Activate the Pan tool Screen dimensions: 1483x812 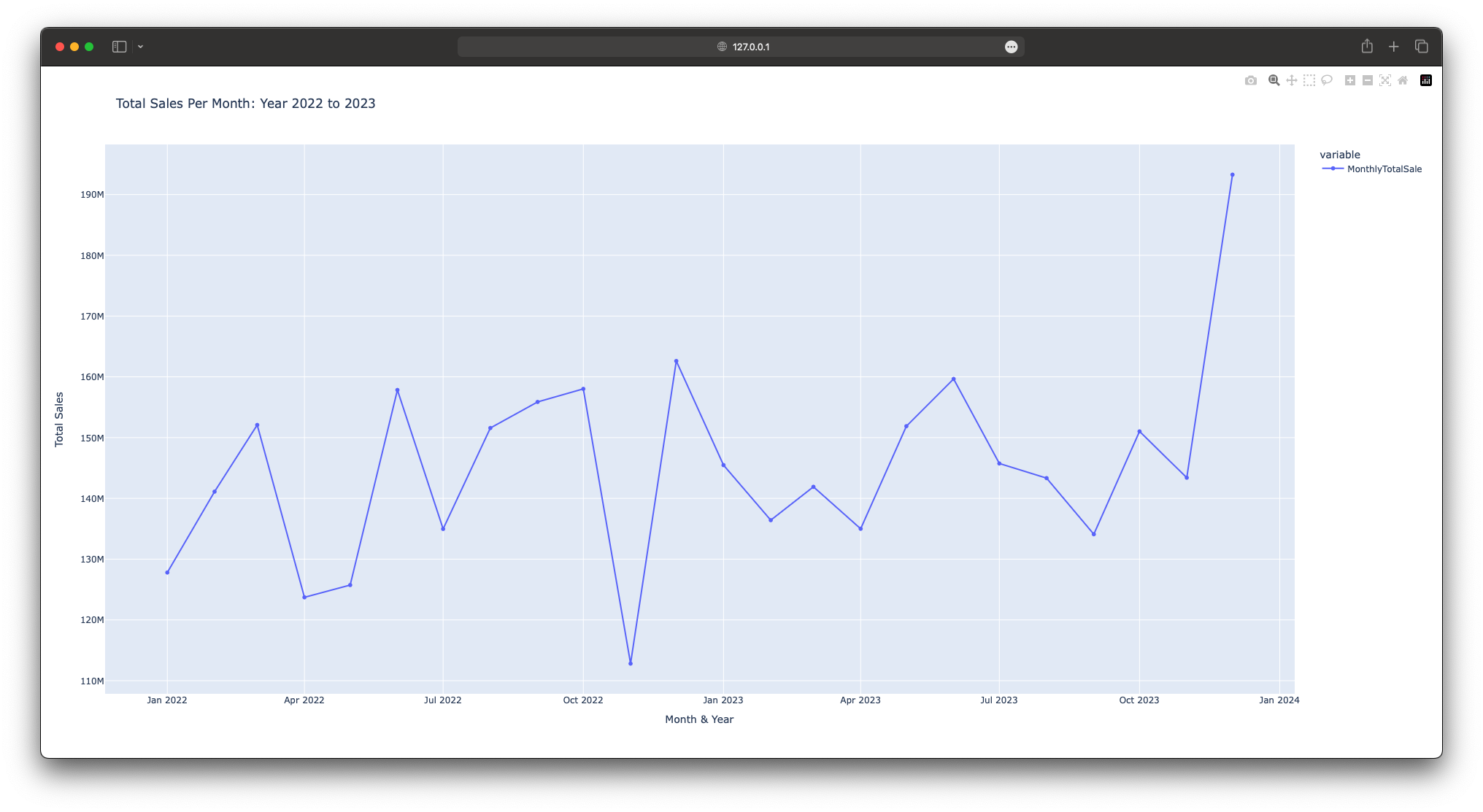click(x=1291, y=80)
